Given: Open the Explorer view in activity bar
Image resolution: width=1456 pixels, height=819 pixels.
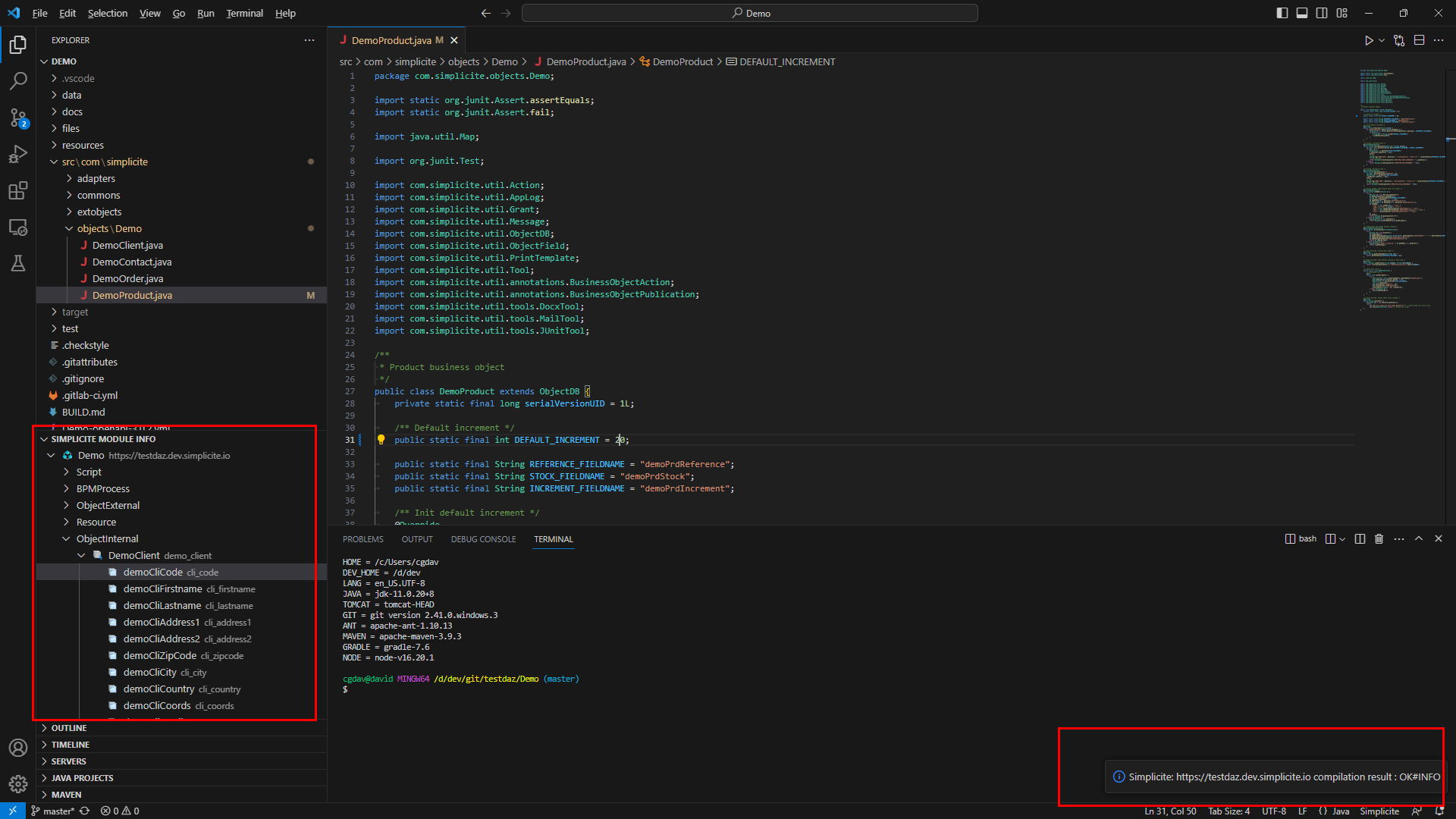Looking at the screenshot, I should [x=18, y=45].
